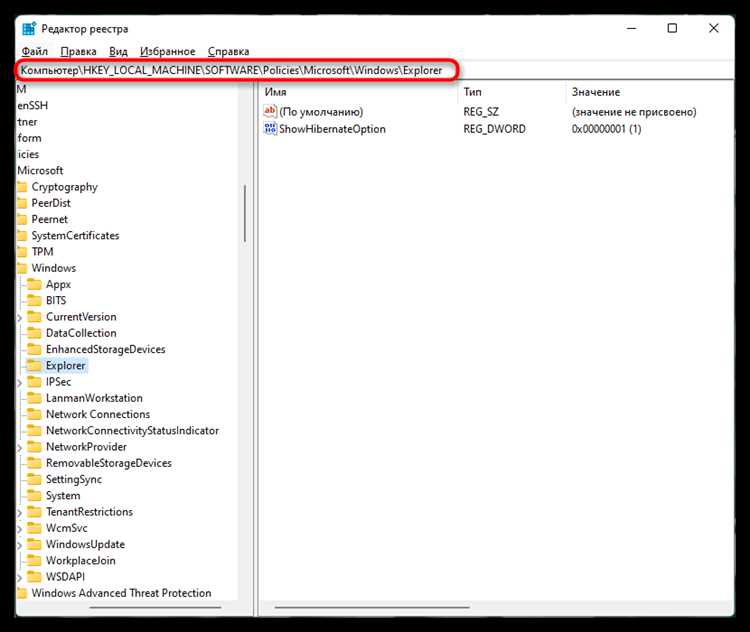Select the WorkplaceJoin key label
Screen dimensions: 750x632
tap(80, 561)
